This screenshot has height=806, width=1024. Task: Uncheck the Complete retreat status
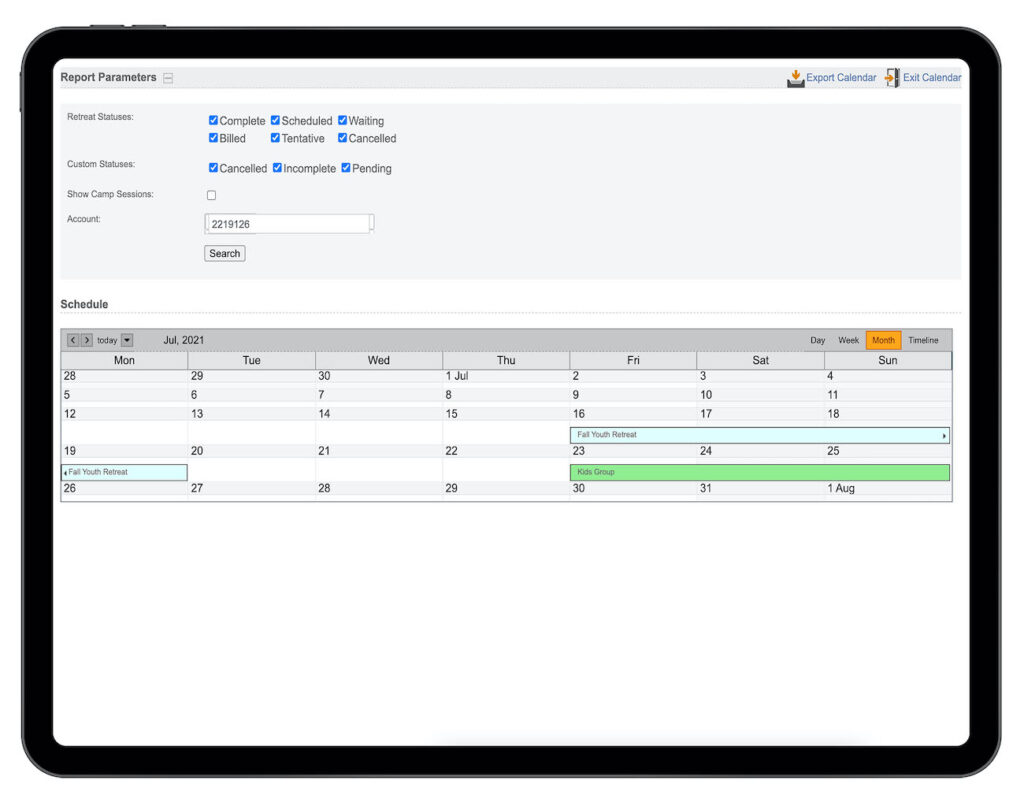(213, 121)
